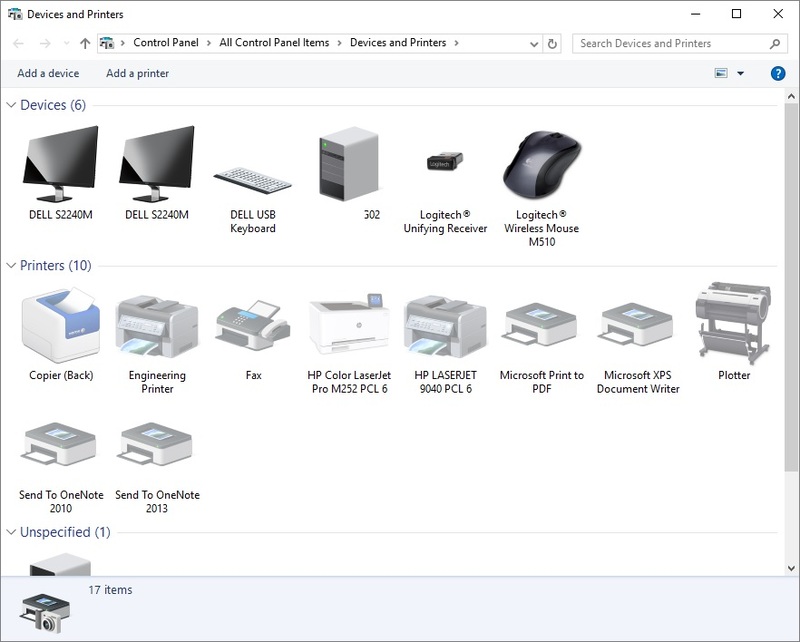
Task: Select the Send To OneNote 2013 printer
Action: (155, 440)
